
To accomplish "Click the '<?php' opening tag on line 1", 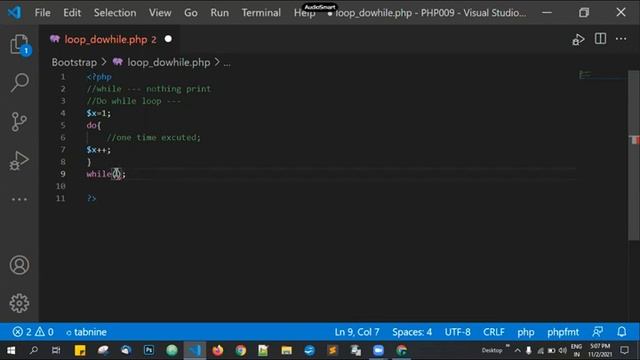I will click(x=99, y=77).
